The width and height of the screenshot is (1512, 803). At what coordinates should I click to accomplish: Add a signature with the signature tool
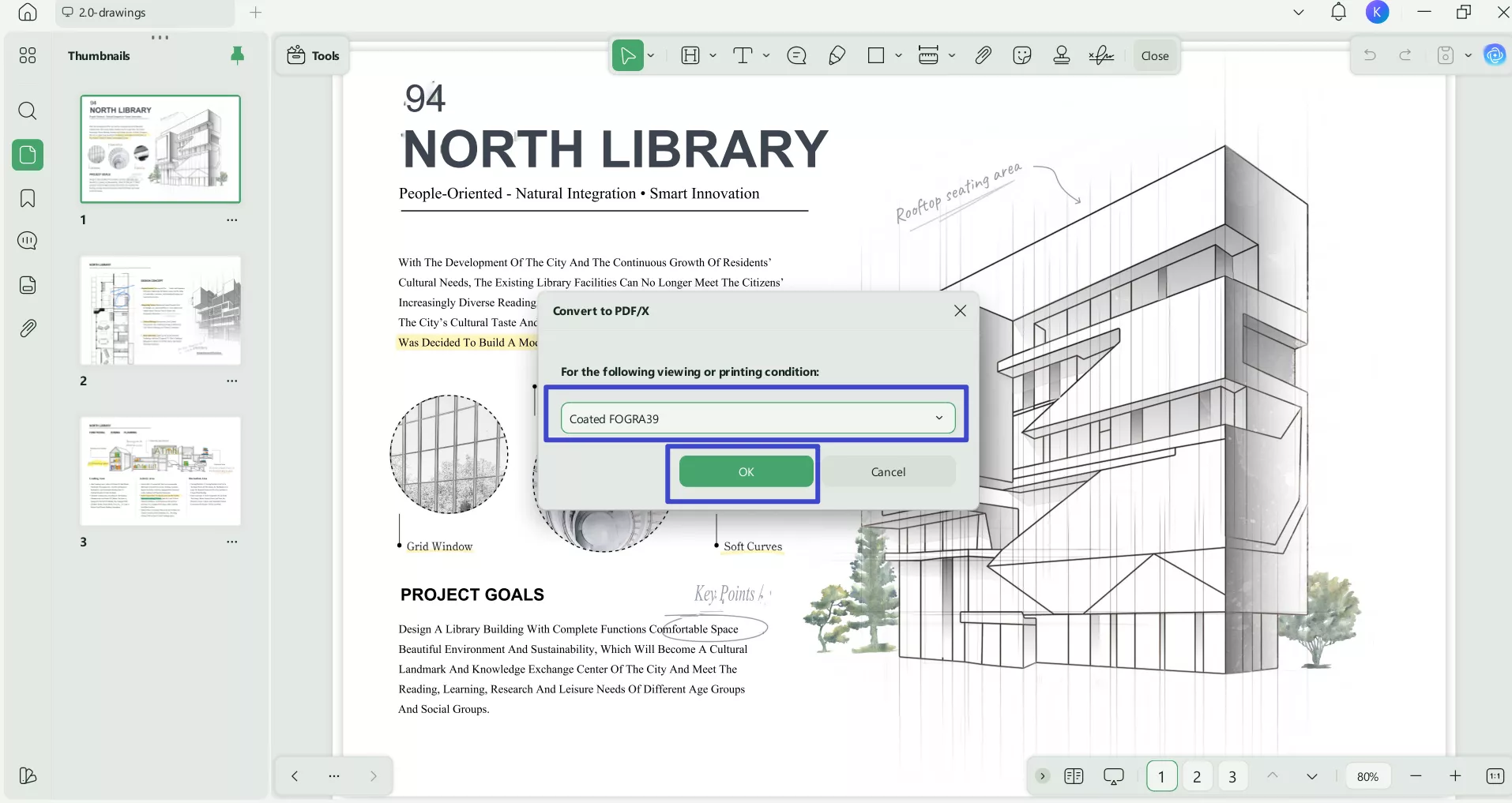pos(1100,55)
